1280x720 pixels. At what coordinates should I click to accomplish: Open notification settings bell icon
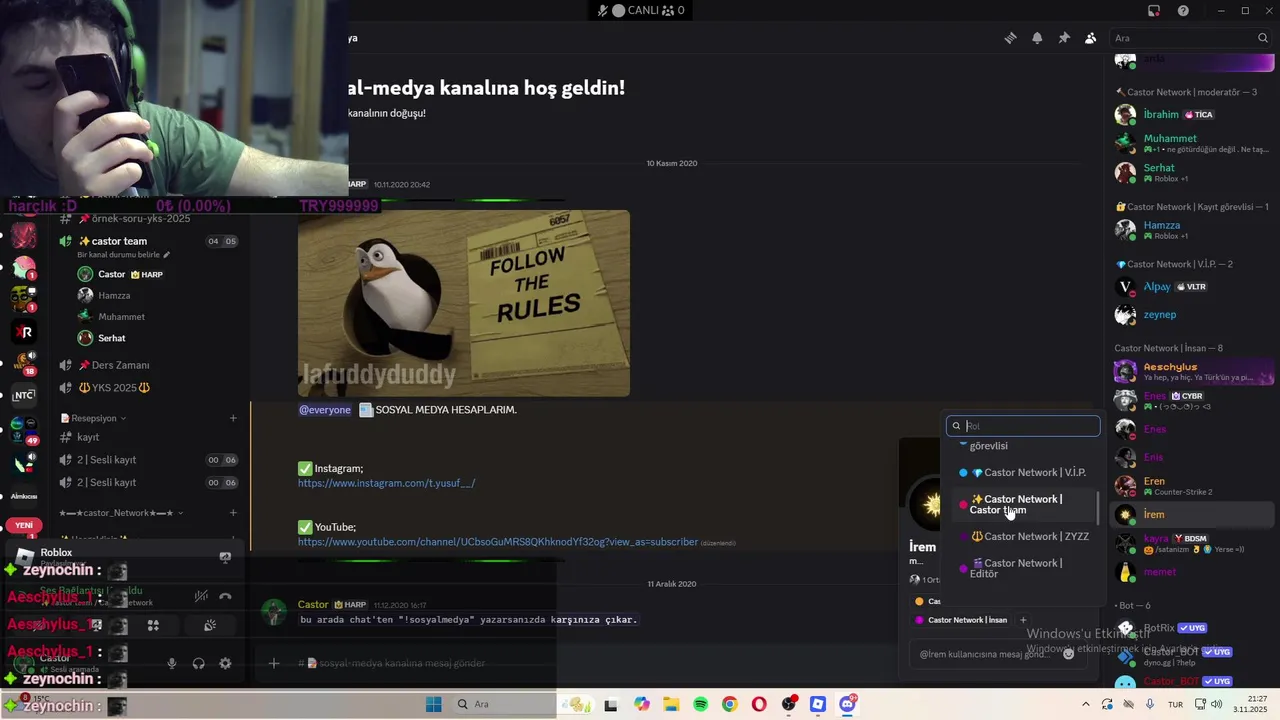coord(1037,38)
